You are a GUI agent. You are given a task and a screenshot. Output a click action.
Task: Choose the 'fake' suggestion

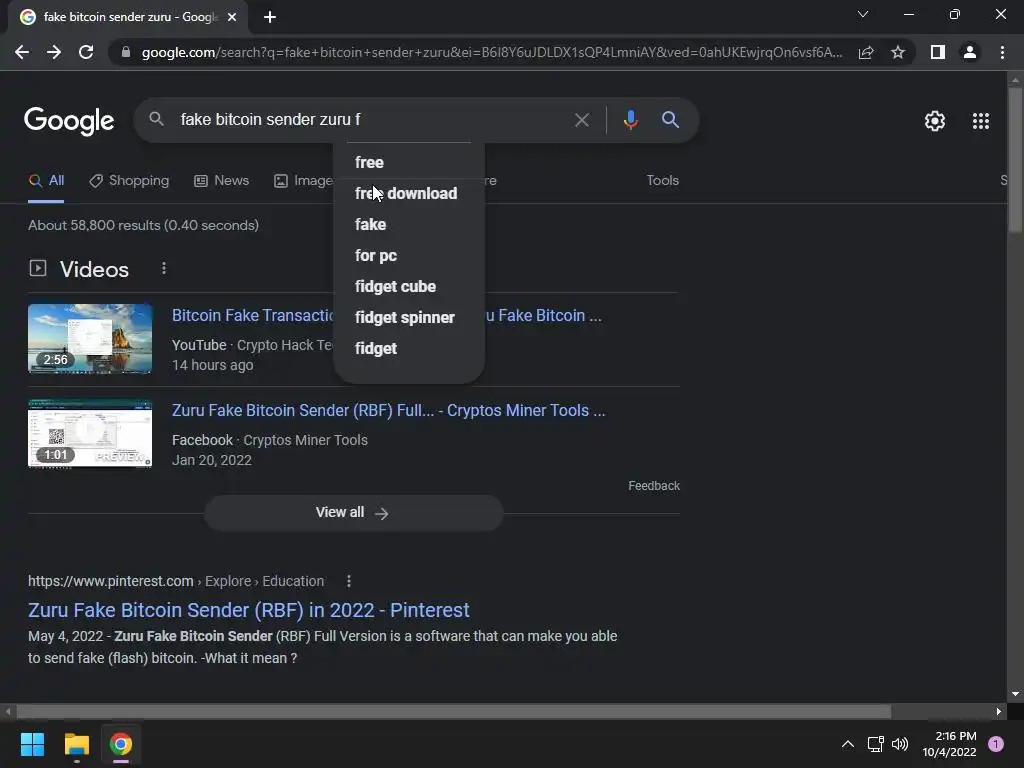[x=409, y=225]
